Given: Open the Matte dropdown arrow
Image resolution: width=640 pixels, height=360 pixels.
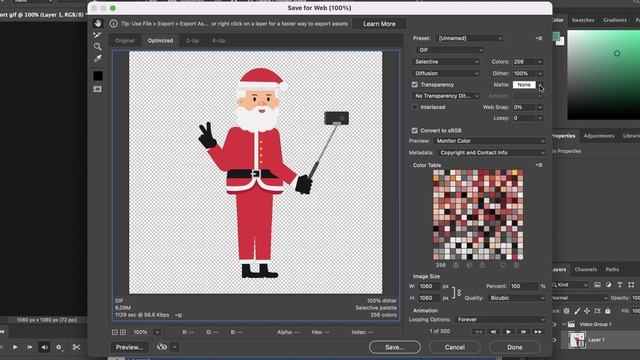Looking at the screenshot, I should 540,85.
